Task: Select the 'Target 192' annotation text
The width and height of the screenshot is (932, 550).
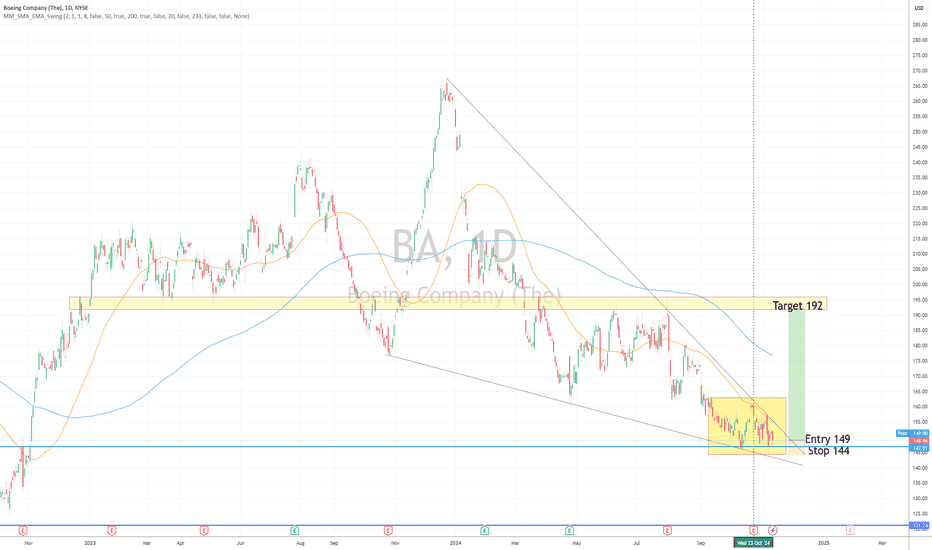Action: tap(798, 306)
